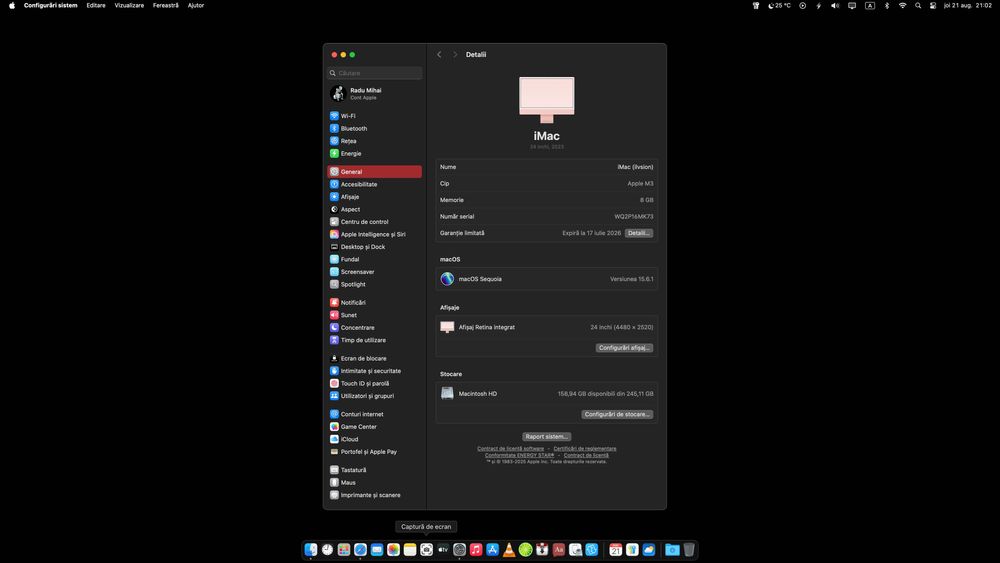This screenshot has width=1000, height=563.
Task: Open Control Center in menu bar
Action: click(x=932, y=5)
